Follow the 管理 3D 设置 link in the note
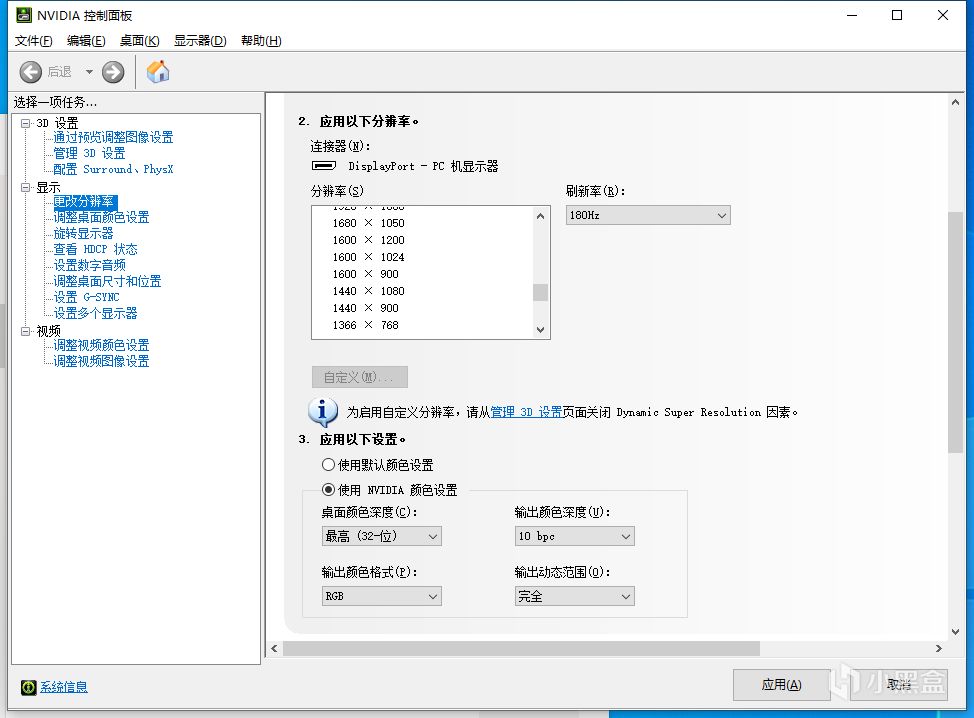Screen dimensions: 974x718 point(526,412)
